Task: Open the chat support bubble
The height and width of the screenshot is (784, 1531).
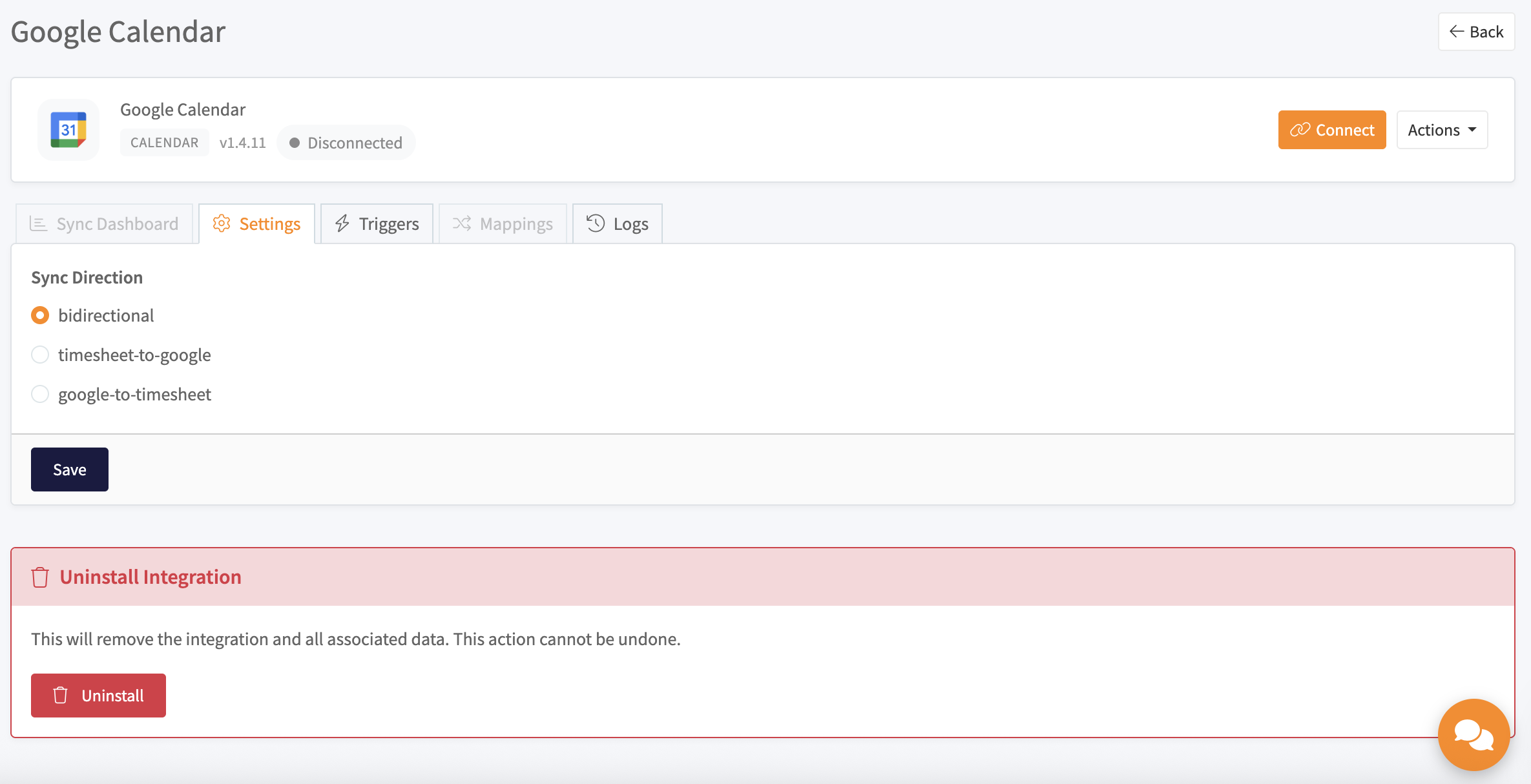Action: [1474, 734]
